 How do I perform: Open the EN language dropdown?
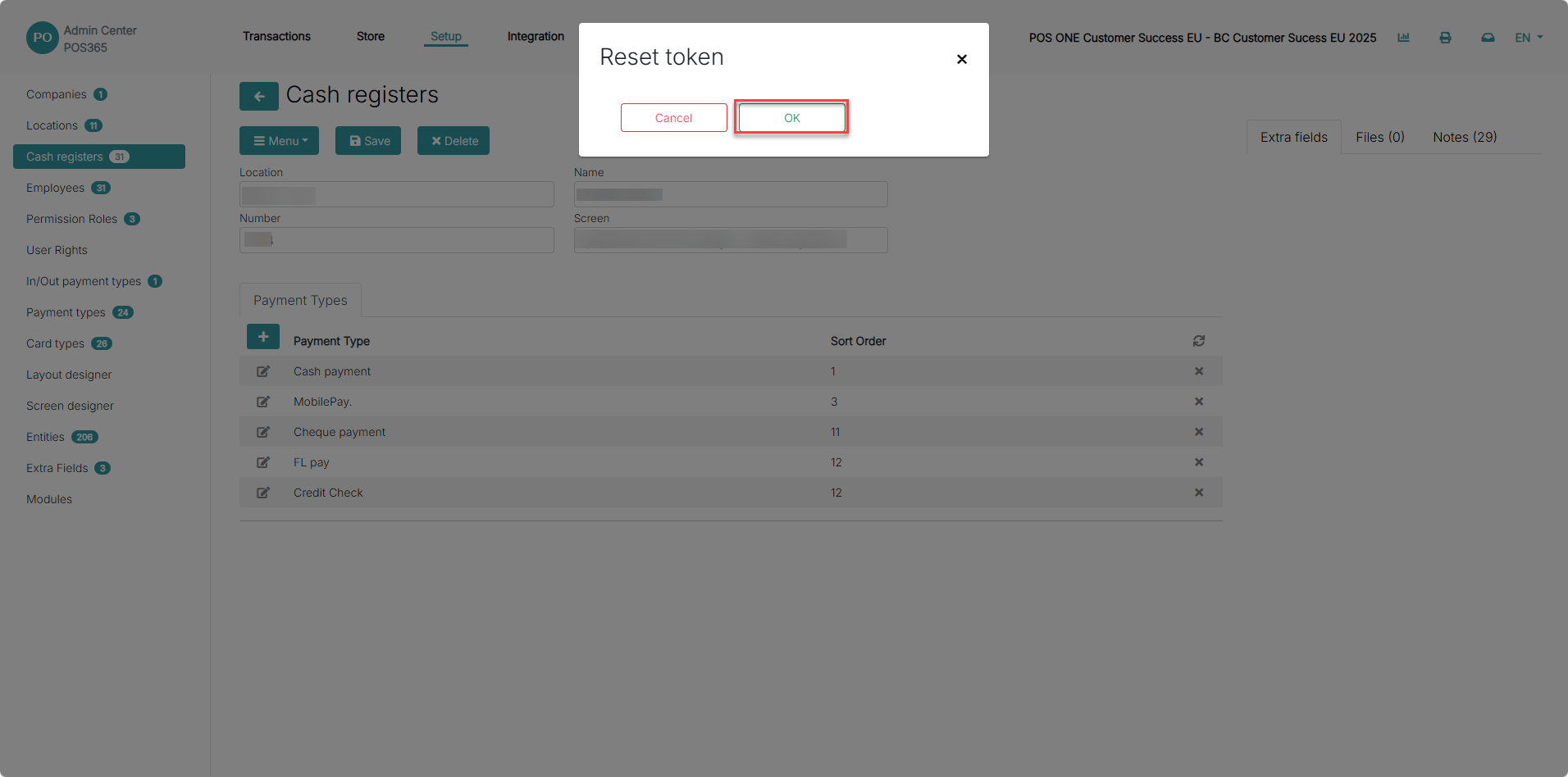1529,38
